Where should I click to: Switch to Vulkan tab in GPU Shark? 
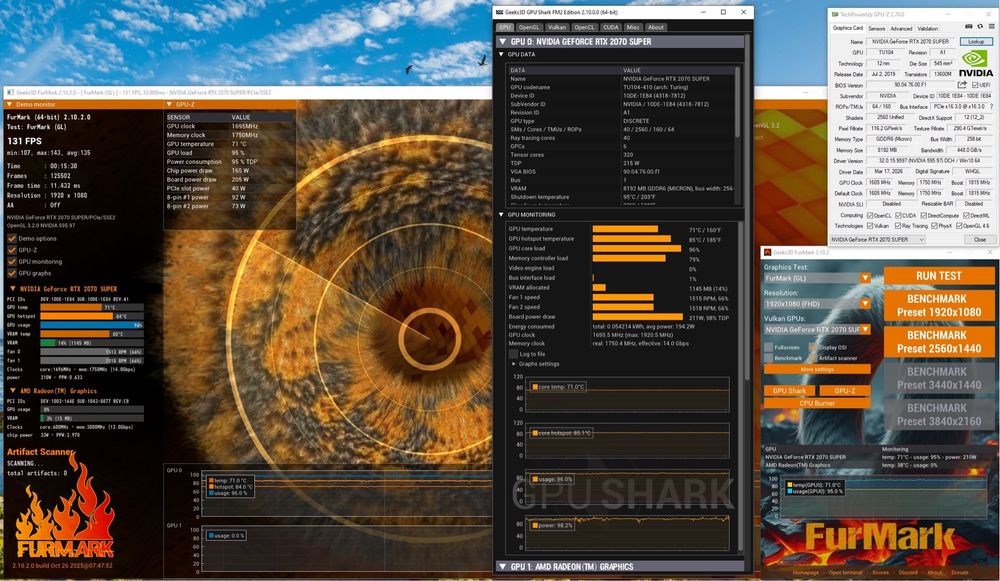coord(557,27)
